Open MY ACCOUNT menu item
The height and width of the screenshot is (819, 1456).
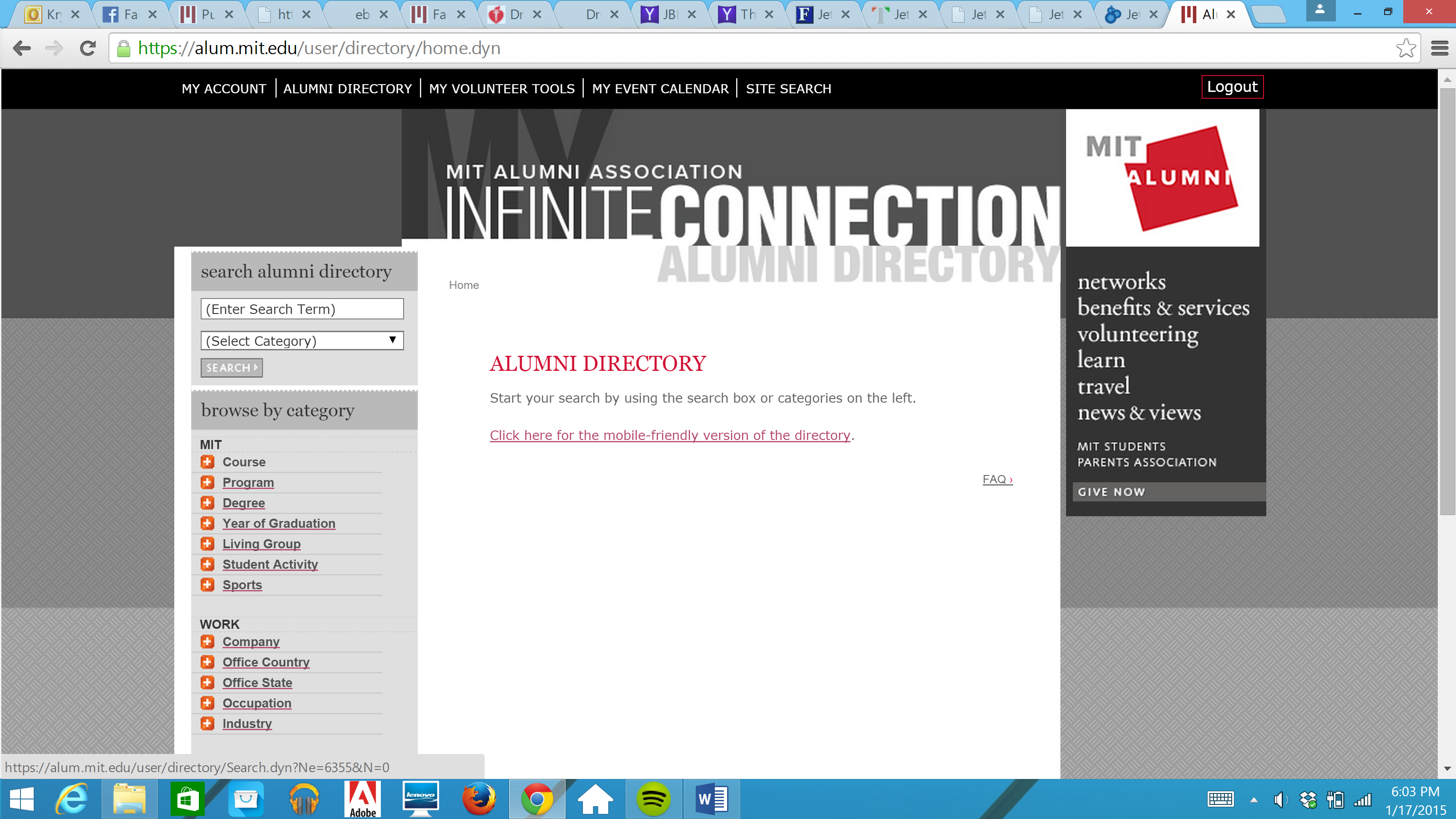click(x=224, y=89)
